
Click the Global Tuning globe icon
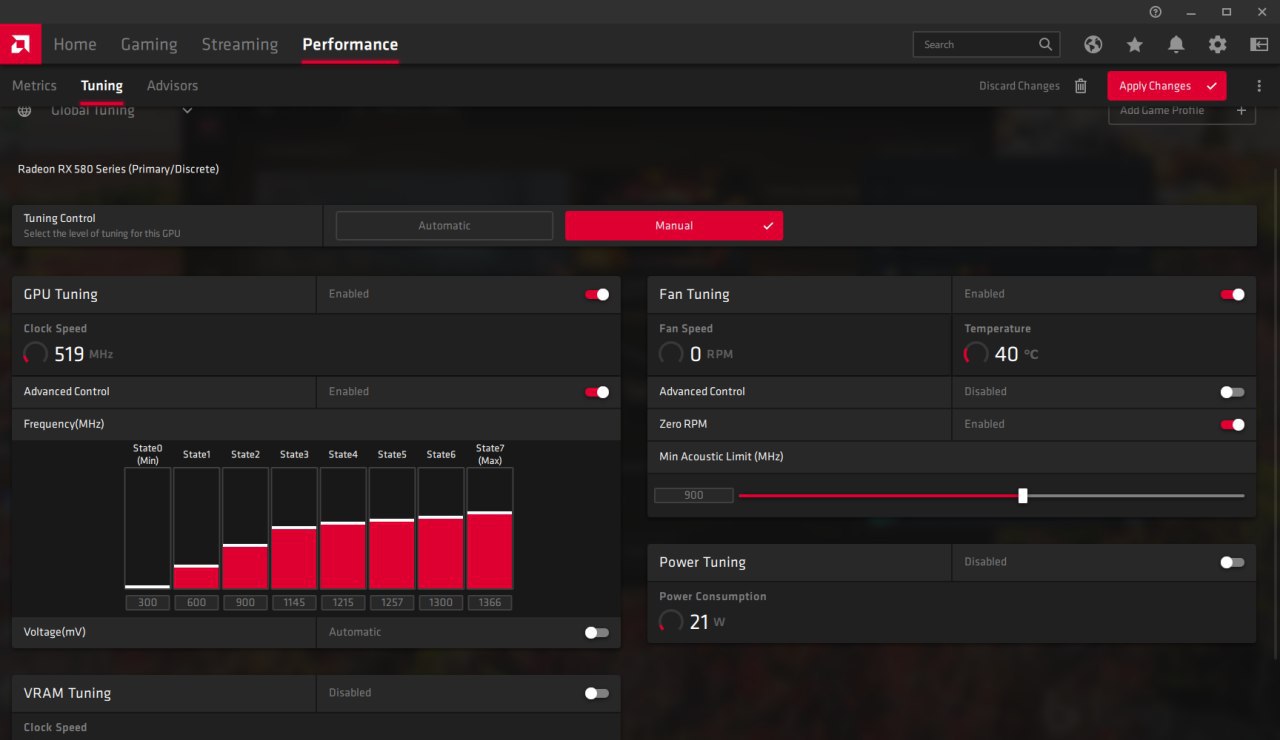click(24, 110)
